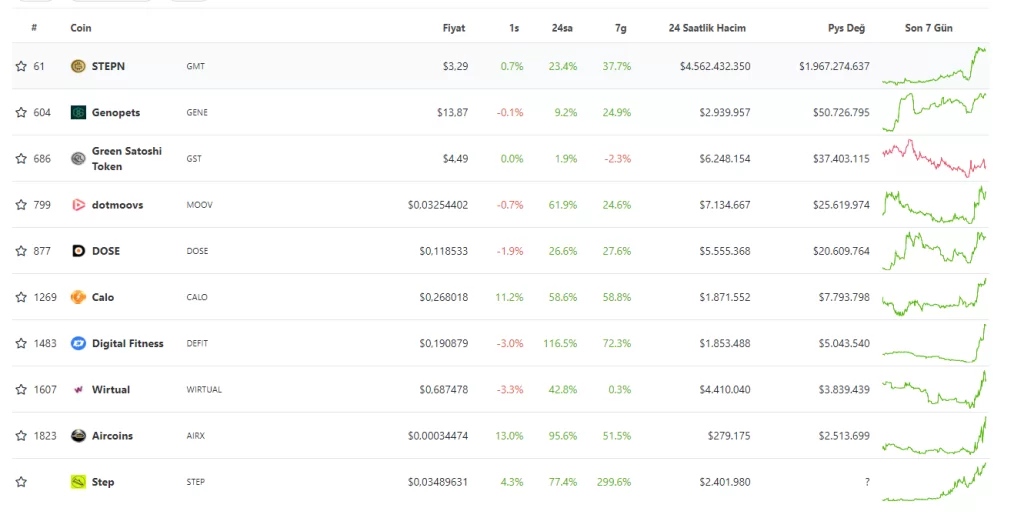Image resolution: width=1024 pixels, height=518 pixels.
Task: Toggle favorite star for Wirtual
Action: (21, 390)
